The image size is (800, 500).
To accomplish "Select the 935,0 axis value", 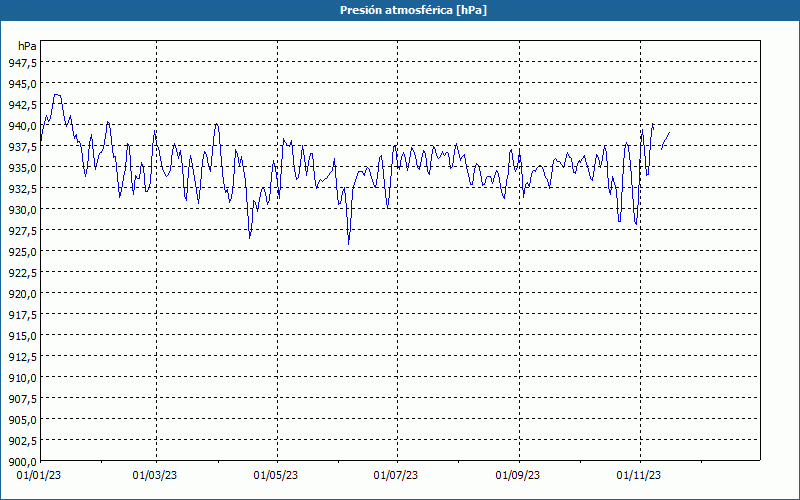I will coord(22,167).
